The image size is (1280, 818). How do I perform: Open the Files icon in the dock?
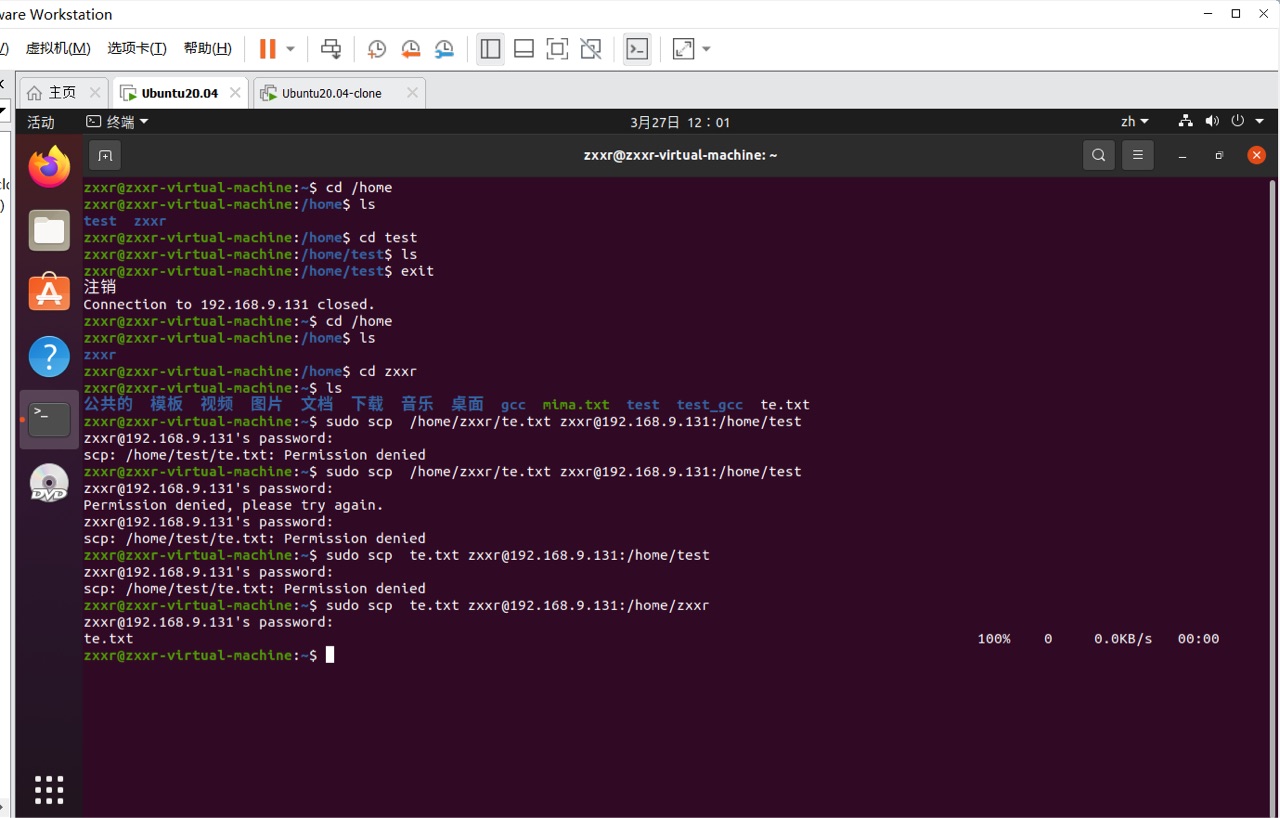click(x=49, y=230)
